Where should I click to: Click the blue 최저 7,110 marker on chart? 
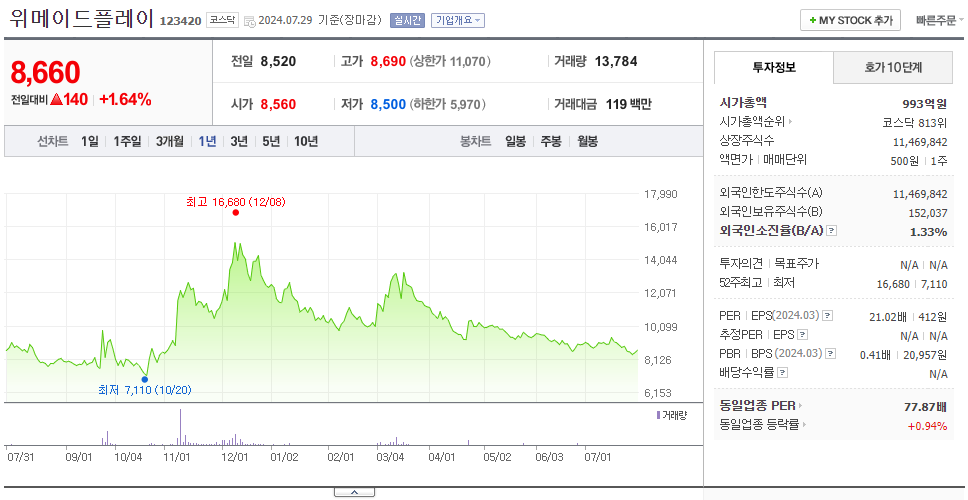click(x=144, y=380)
